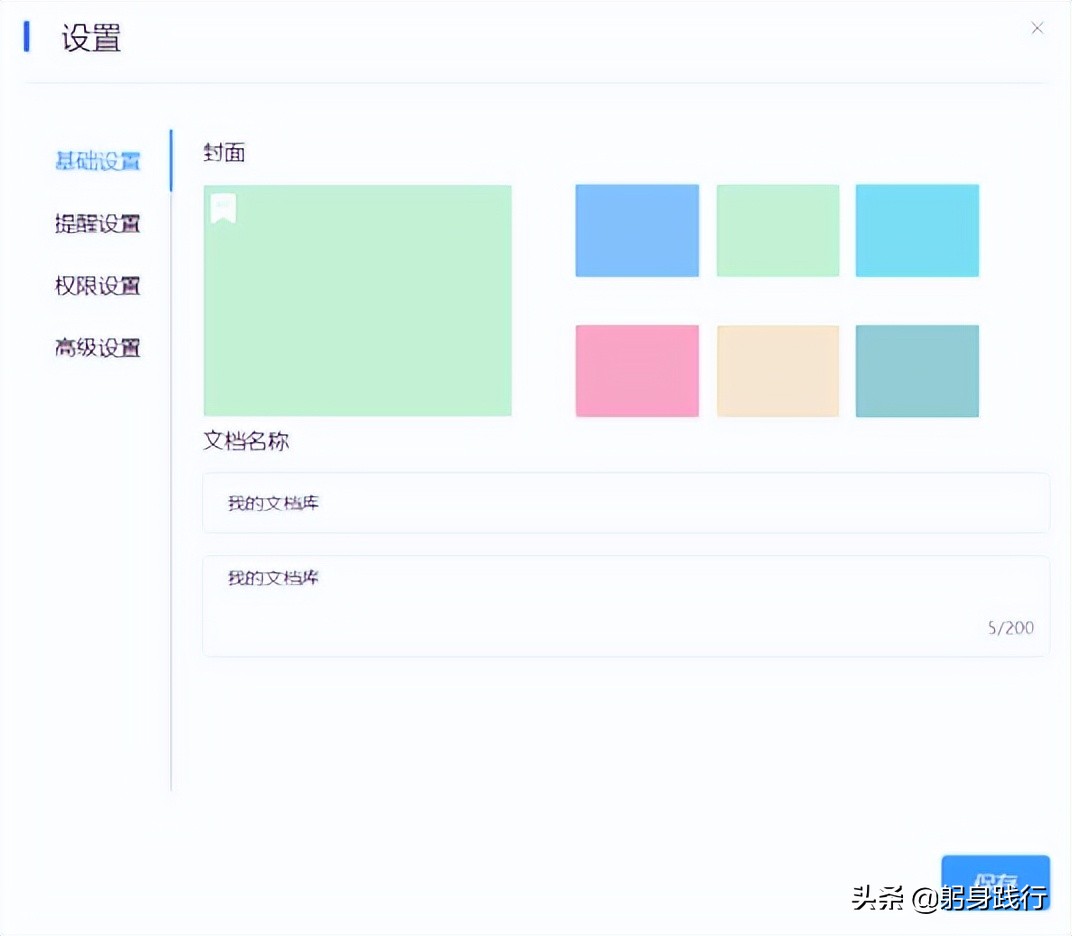Select the blue cover color swatch
Viewport: 1072px width, 936px height.
[637, 229]
